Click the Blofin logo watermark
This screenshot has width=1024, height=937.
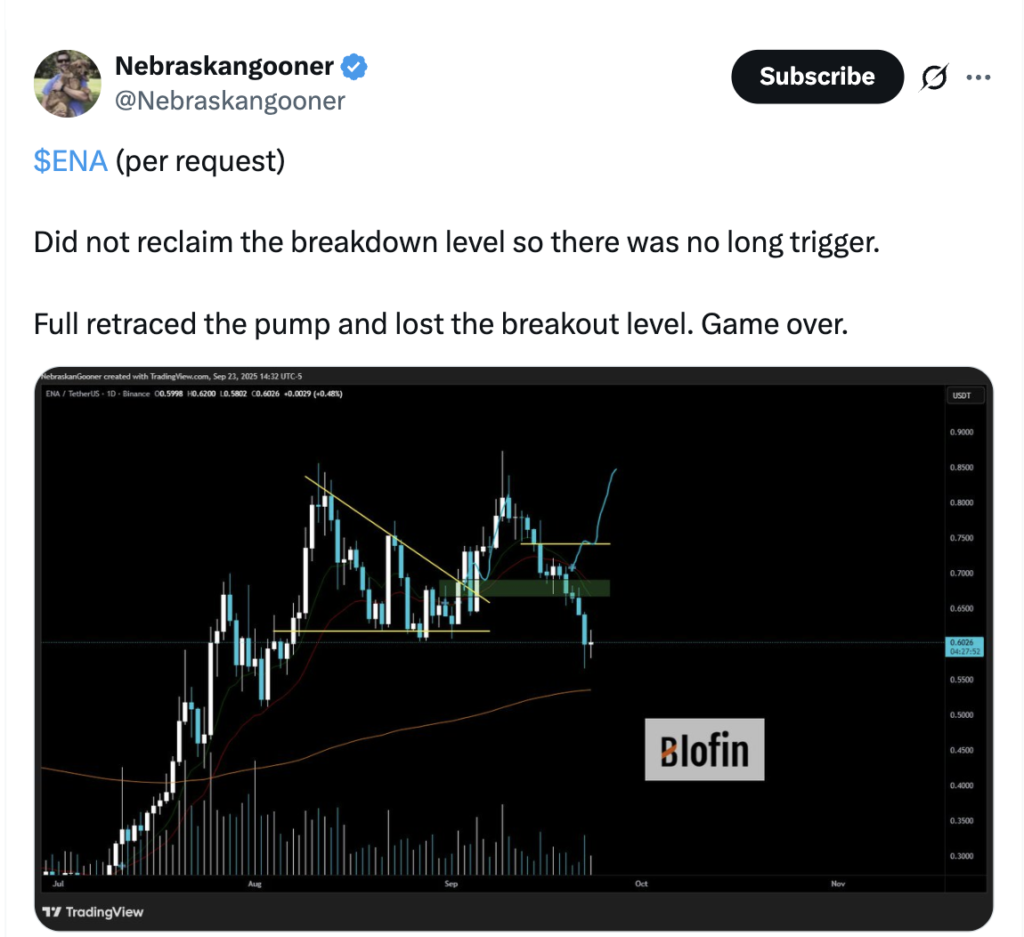pos(704,749)
